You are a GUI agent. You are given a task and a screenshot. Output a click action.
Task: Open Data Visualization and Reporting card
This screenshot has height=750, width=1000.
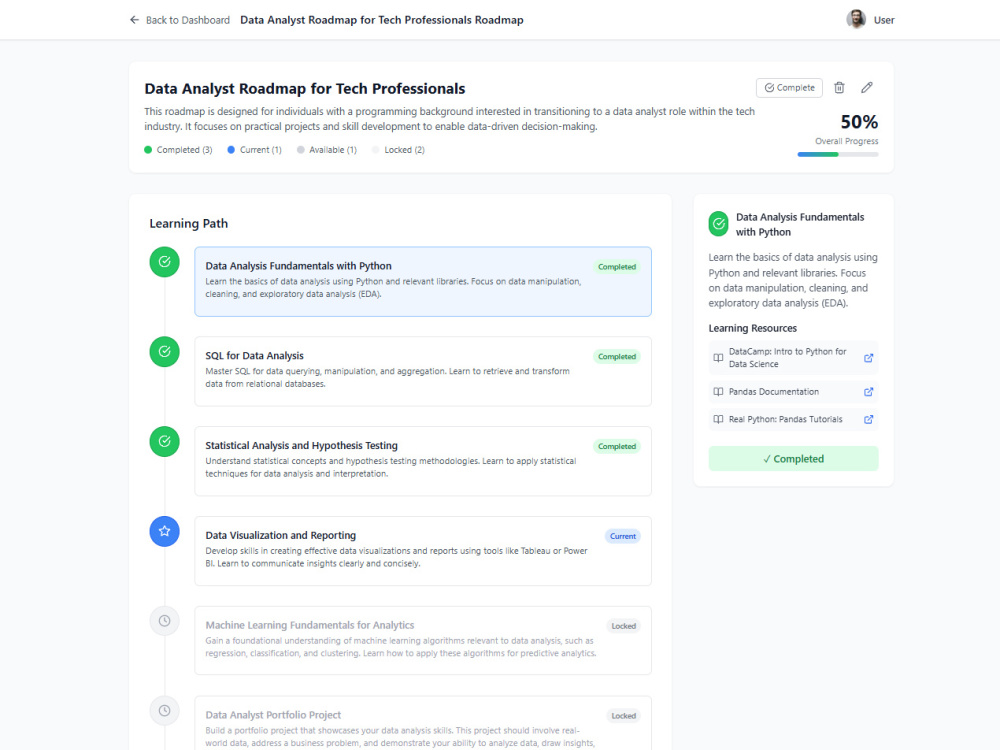[x=423, y=551]
